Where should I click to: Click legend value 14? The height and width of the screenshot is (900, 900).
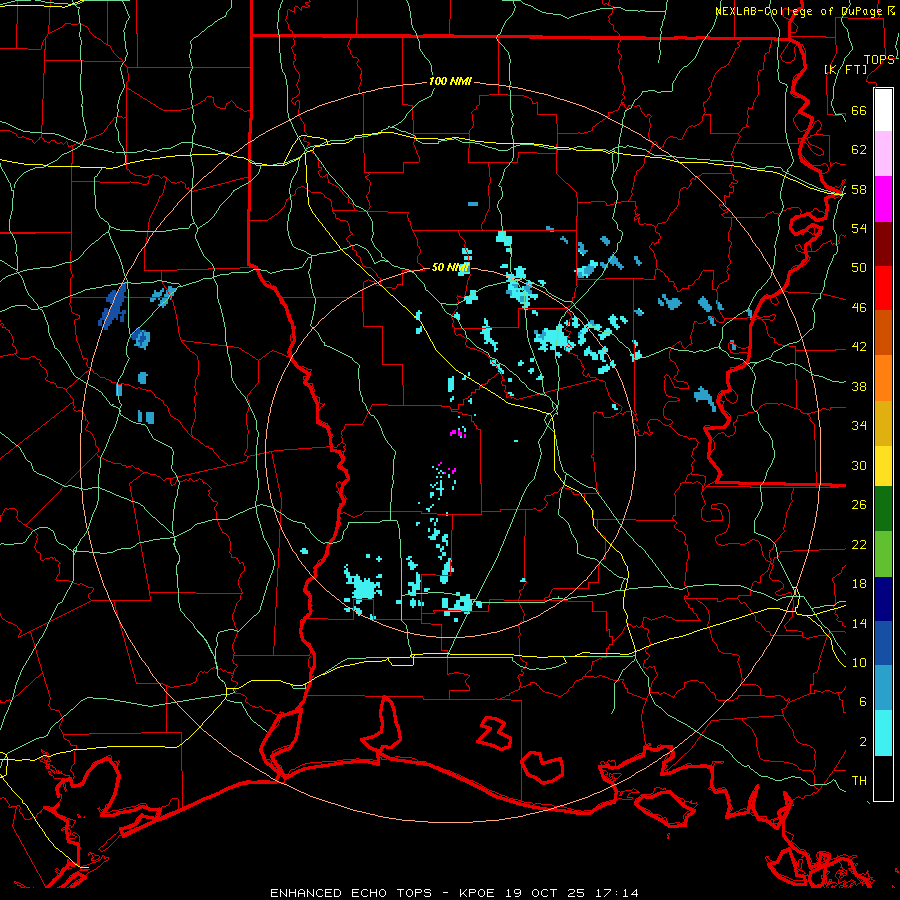tap(859, 623)
